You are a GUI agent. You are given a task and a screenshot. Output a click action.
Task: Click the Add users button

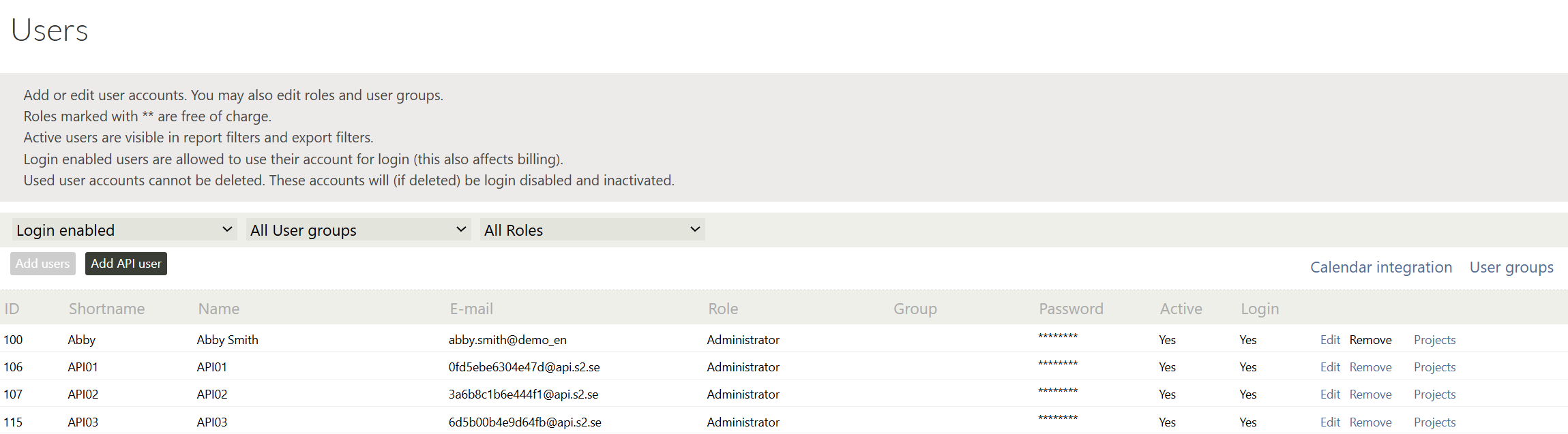(42, 264)
